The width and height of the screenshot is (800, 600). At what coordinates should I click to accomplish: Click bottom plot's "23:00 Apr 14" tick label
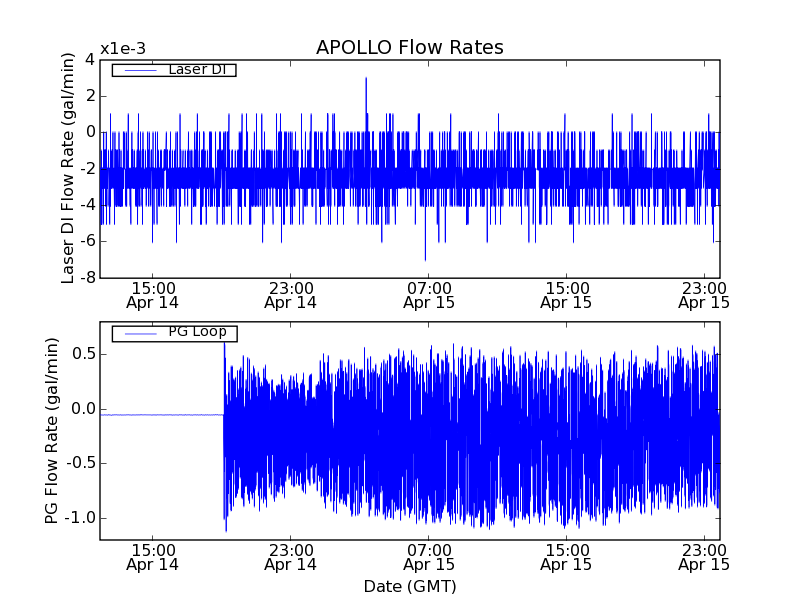coord(290,556)
